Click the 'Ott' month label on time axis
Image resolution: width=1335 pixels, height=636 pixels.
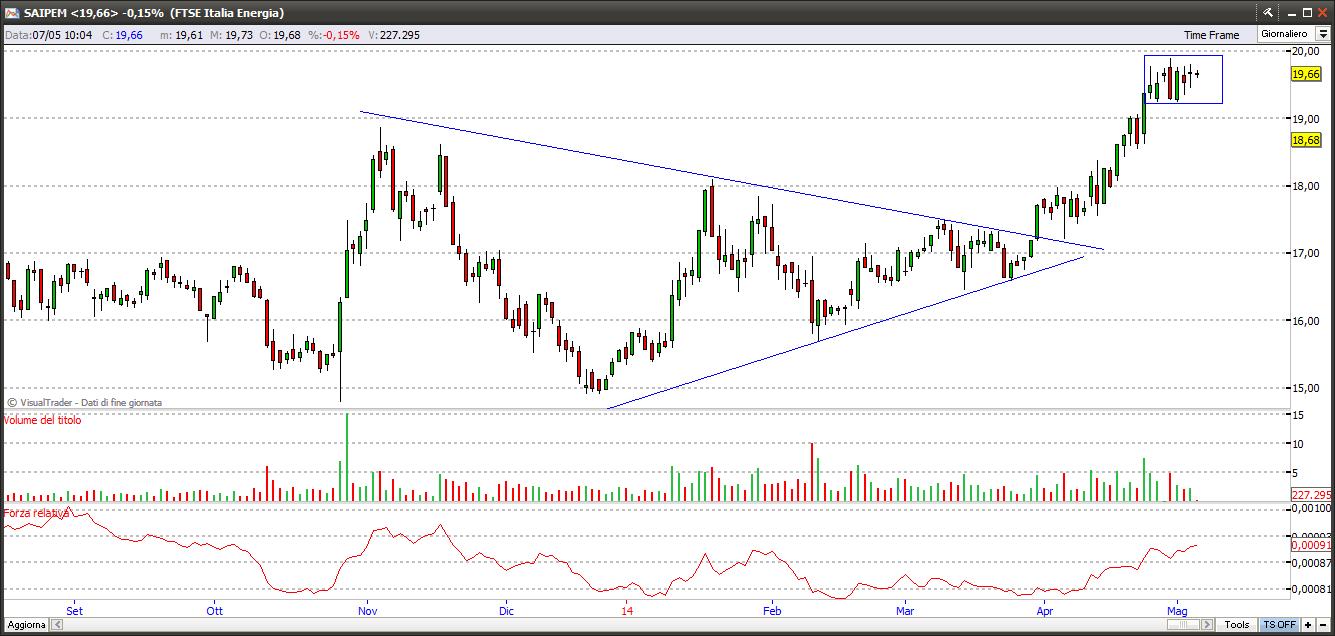click(x=214, y=609)
